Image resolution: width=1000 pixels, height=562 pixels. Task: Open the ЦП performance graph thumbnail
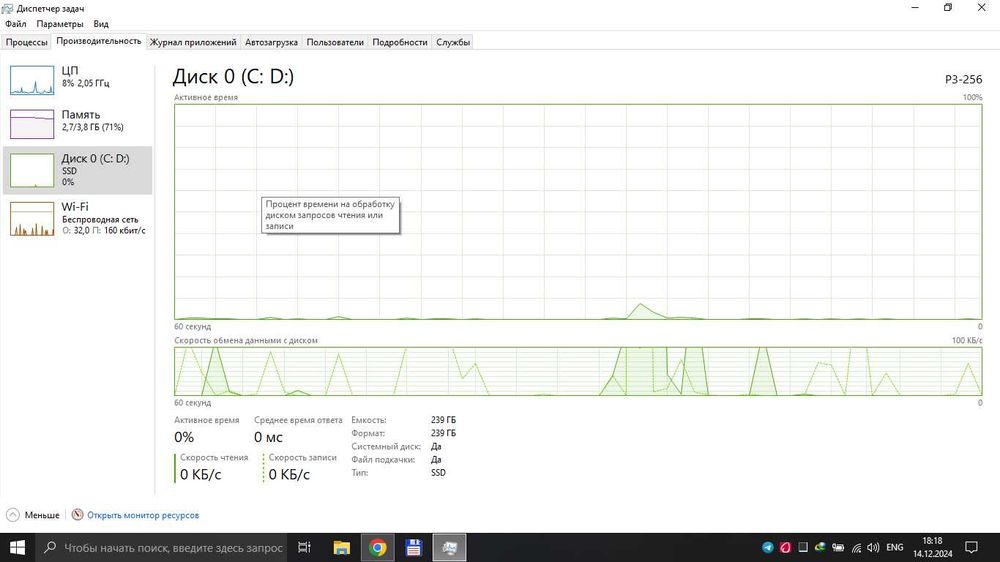[32, 80]
